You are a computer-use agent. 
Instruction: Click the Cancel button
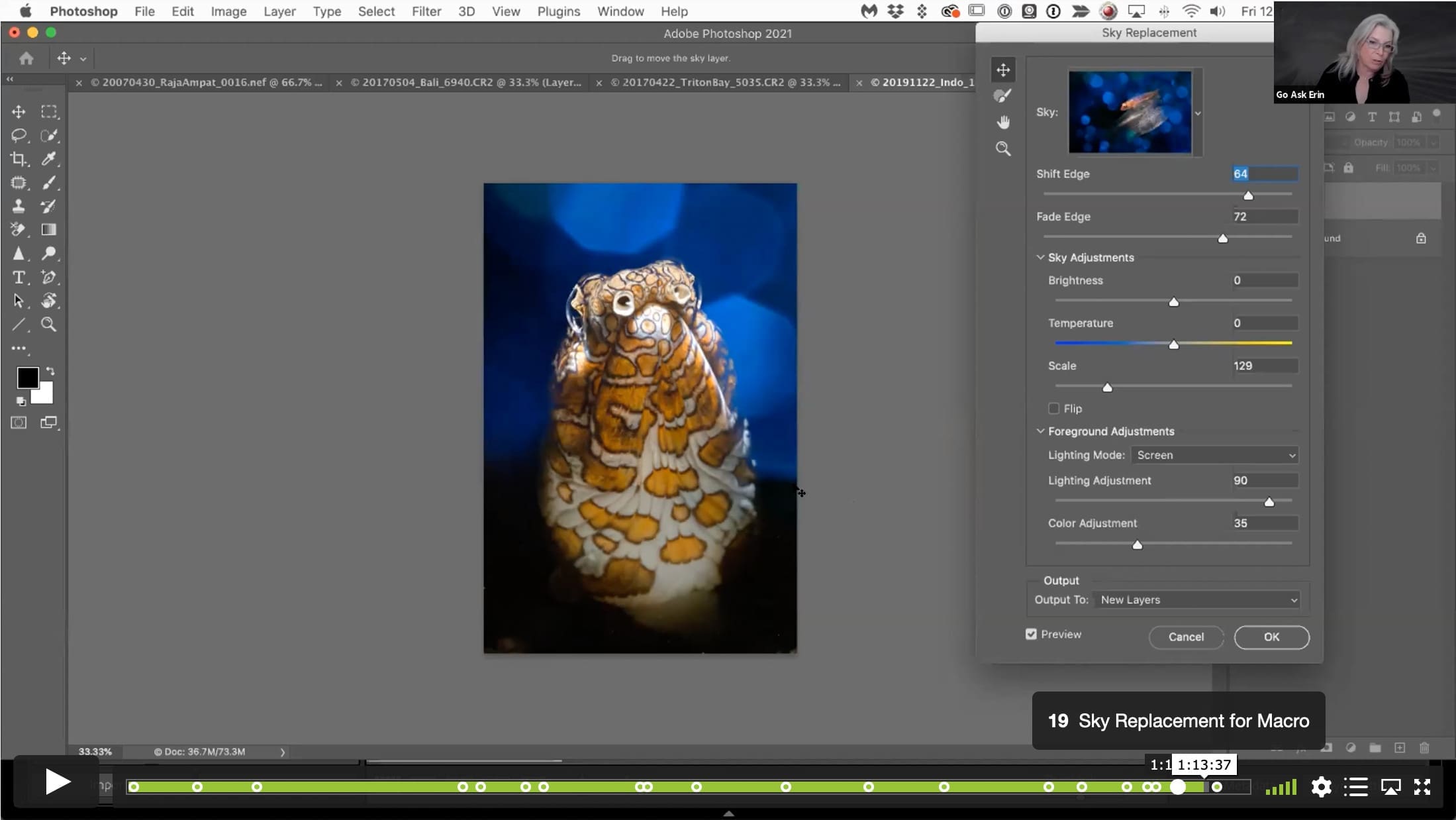pyautogui.click(x=1186, y=637)
